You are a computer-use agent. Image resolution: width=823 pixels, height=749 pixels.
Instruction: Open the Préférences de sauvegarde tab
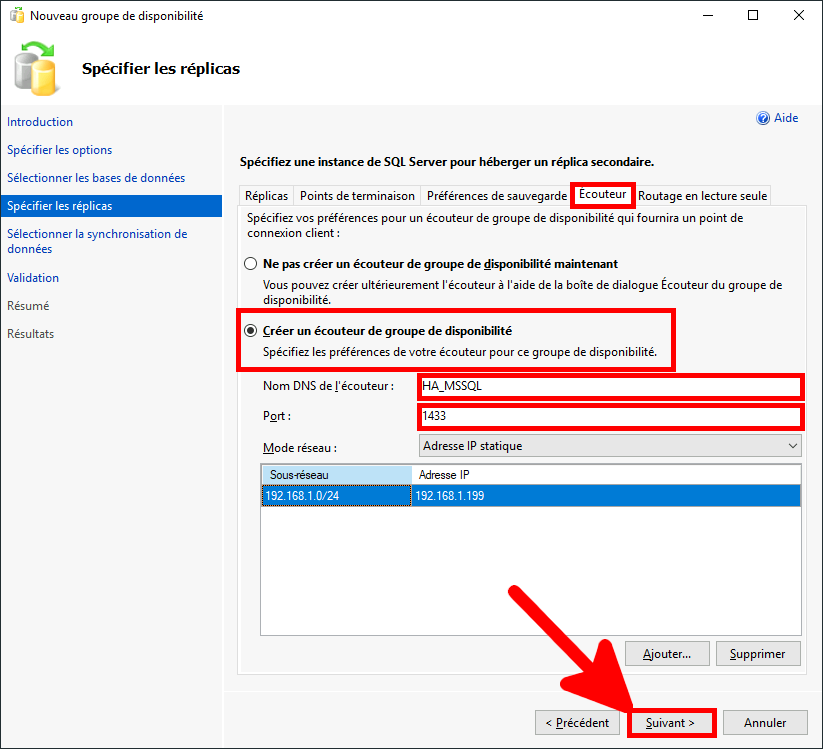point(496,196)
